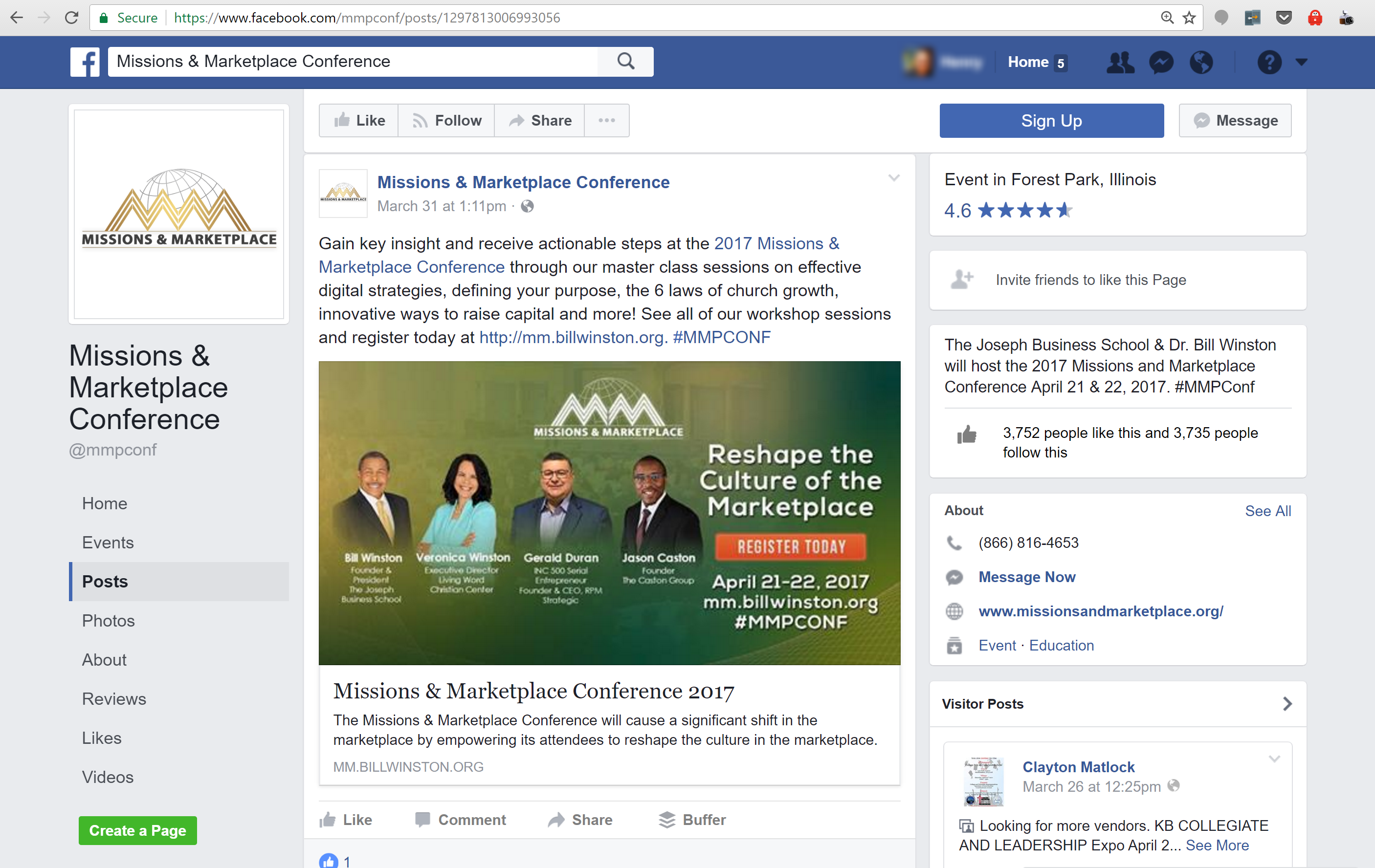
Task: Open Home in the page sidebar
Action: (x=105, y=503)
